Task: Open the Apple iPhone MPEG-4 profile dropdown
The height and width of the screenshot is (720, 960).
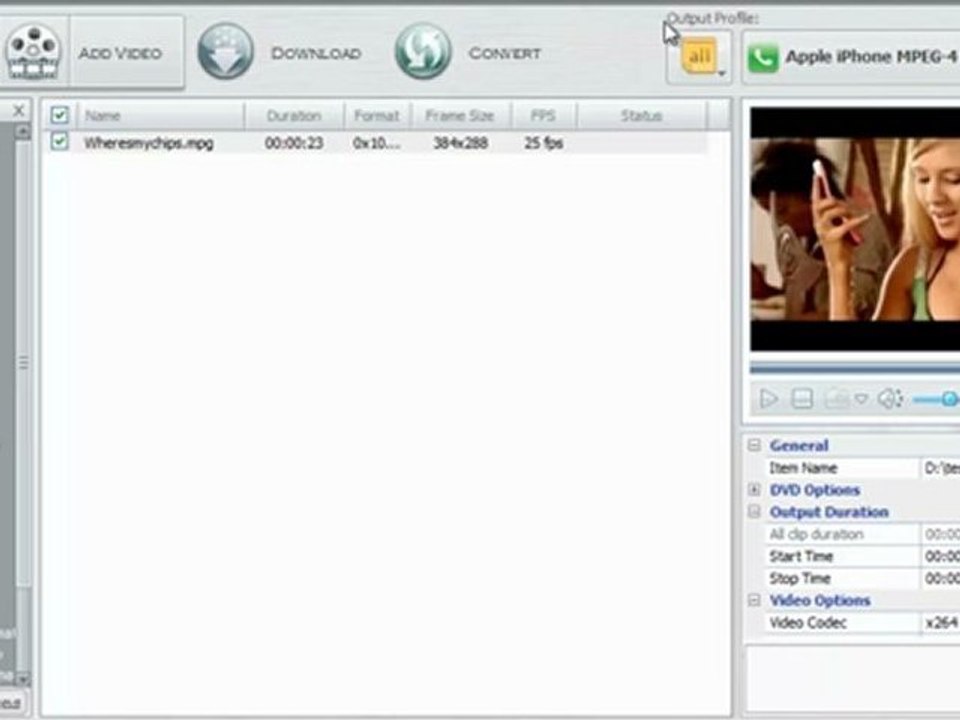Action: tap(851, 58)
